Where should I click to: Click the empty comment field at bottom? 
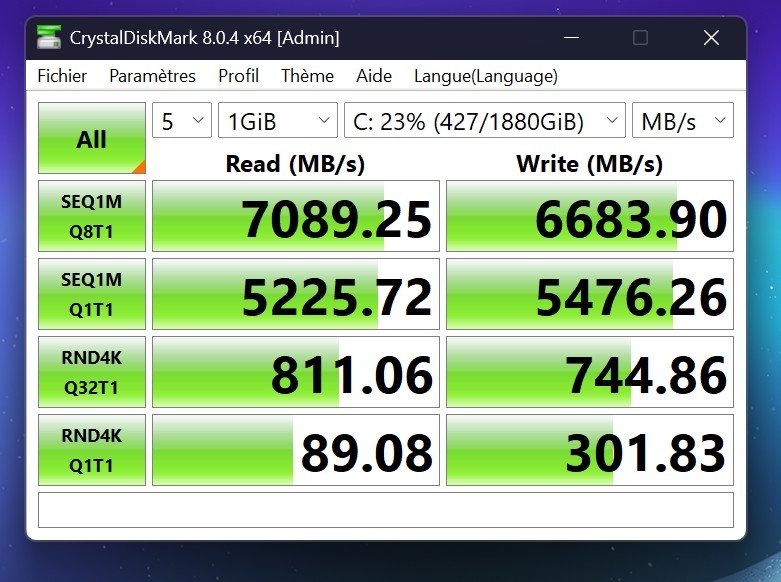tap(386, 510)
